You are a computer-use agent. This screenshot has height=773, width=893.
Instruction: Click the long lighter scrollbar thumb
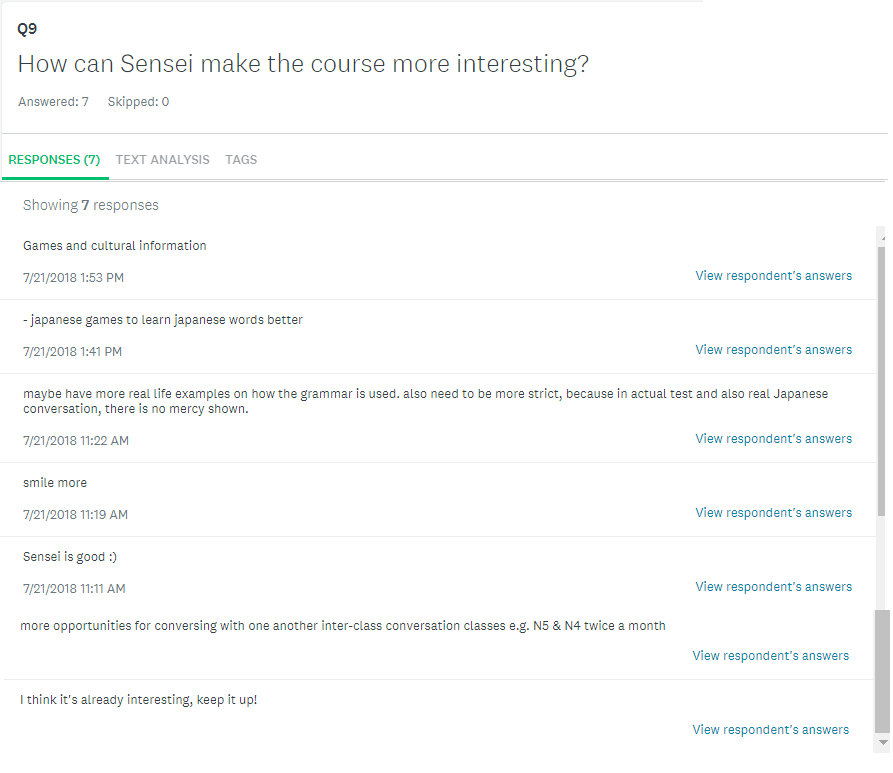881,380
